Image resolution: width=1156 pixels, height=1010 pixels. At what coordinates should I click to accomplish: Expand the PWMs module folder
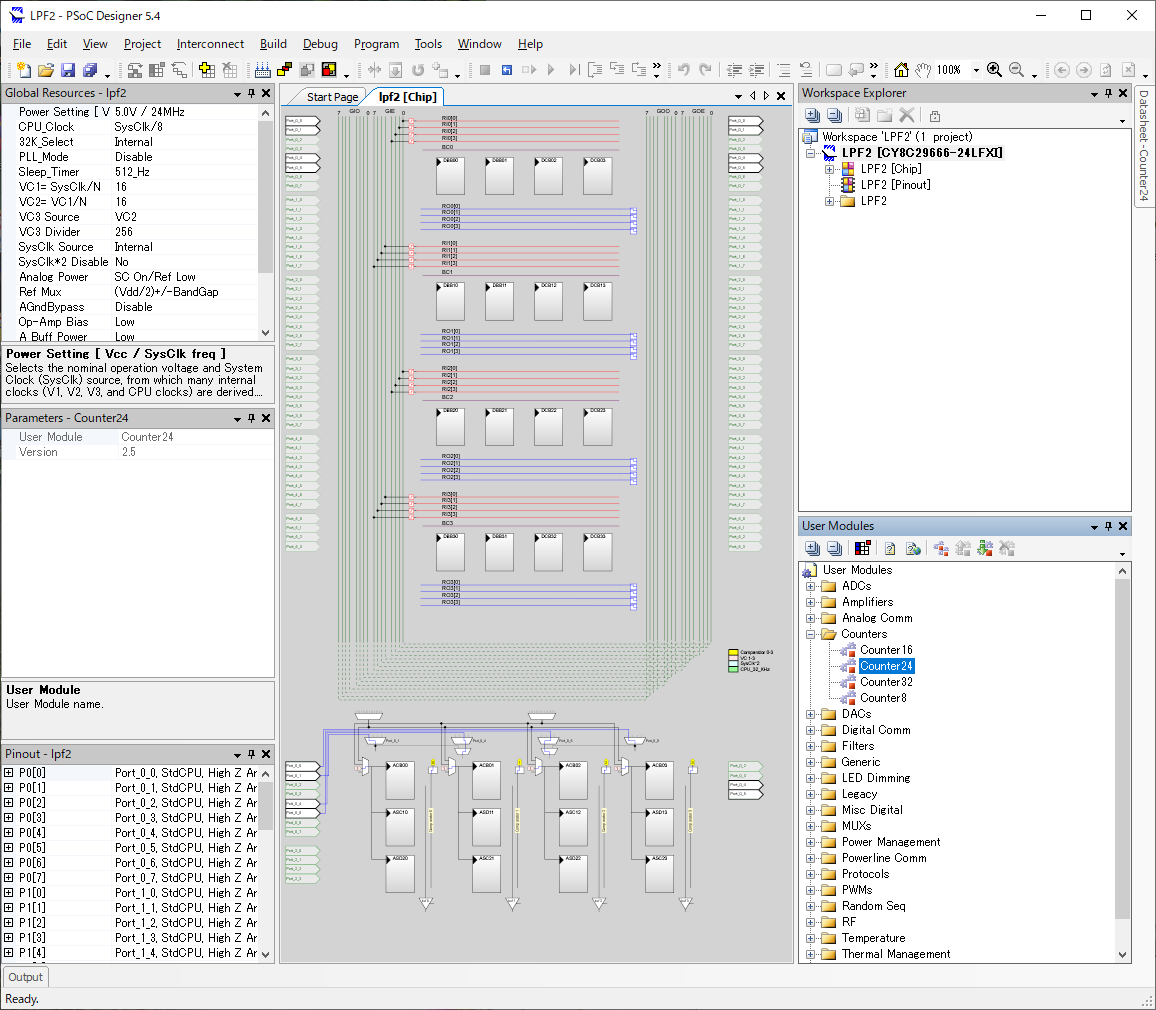point(810,890)
